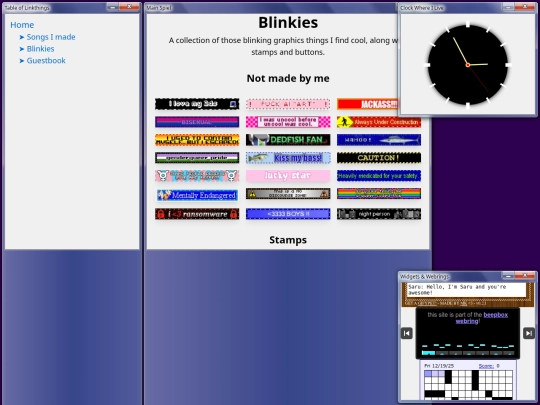
Task: Click the 'BISEXUAL' flag blinkie
Action: pos(197,122)
